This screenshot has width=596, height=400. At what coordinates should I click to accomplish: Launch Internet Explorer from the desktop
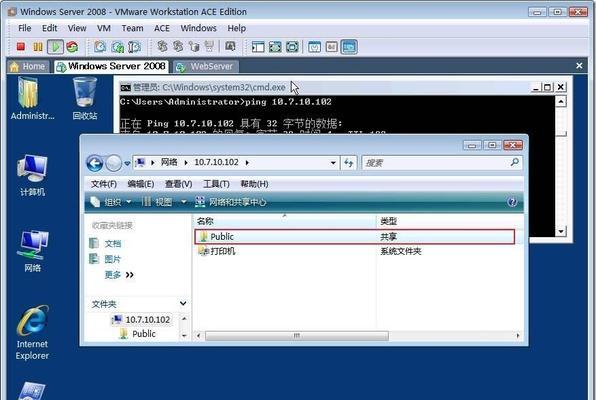tap(32, 332)
